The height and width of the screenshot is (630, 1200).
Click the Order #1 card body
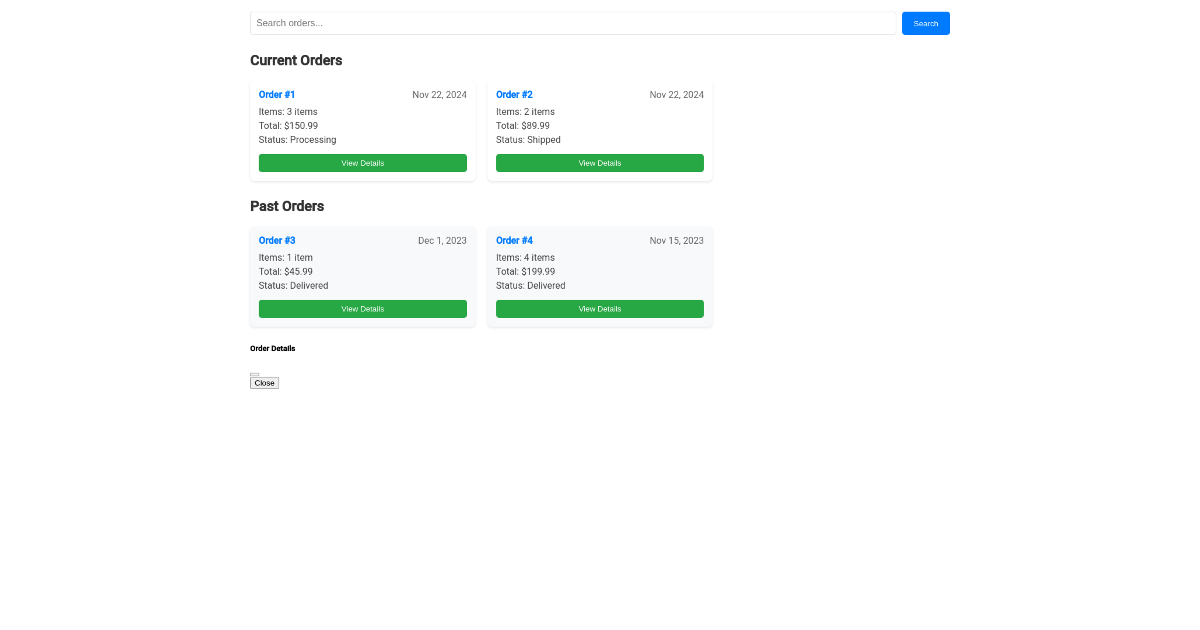(x=362, y=126)
